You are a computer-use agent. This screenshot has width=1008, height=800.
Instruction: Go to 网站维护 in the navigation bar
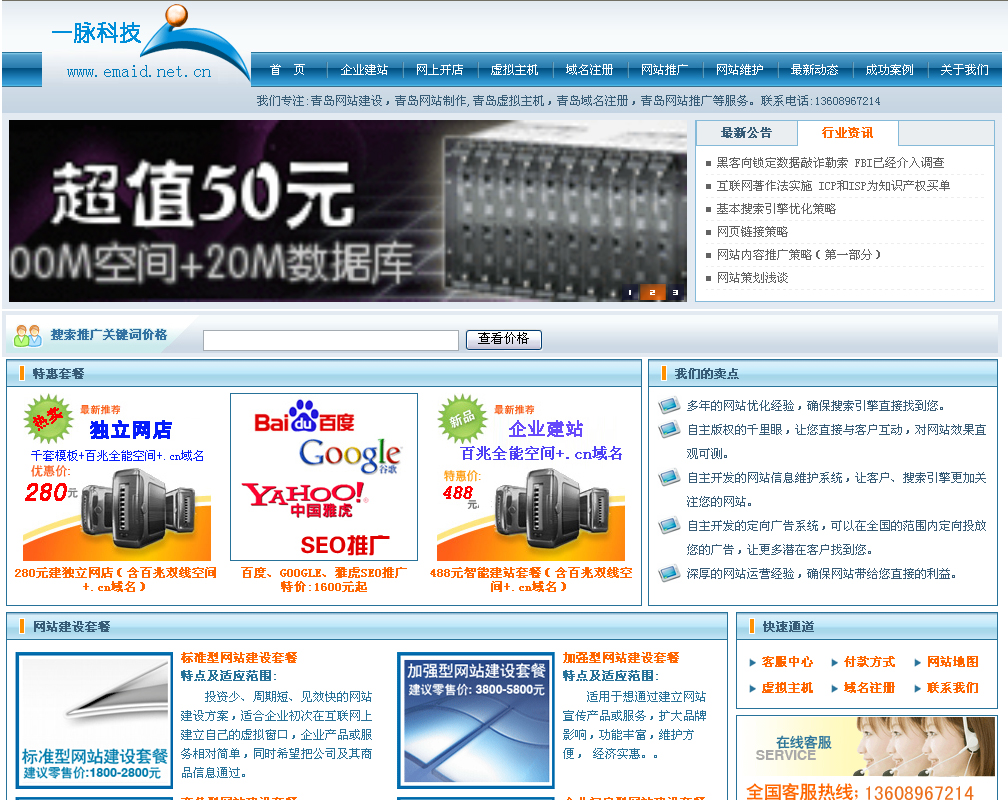tap(740, 69)
